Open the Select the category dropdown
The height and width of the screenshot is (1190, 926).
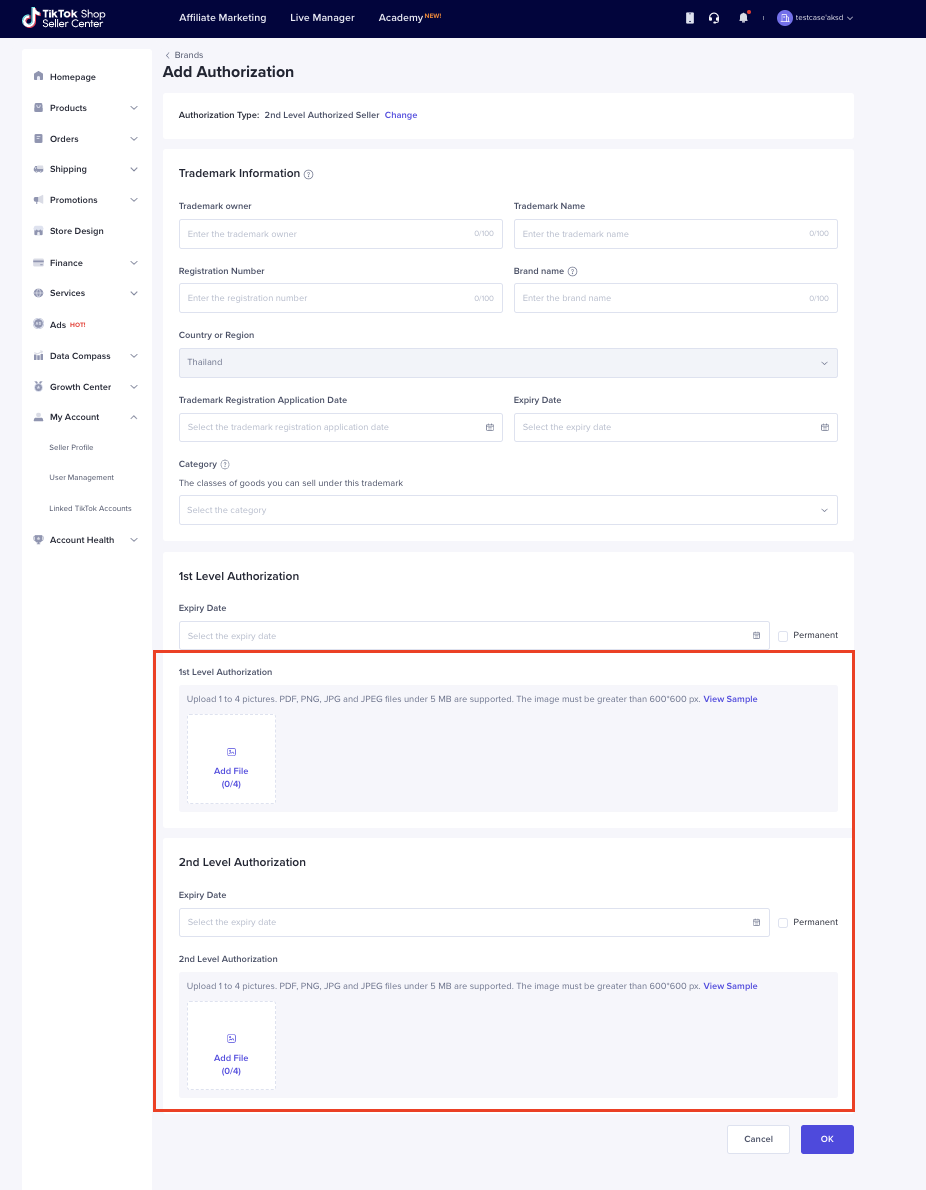click(x=508, y=510)
